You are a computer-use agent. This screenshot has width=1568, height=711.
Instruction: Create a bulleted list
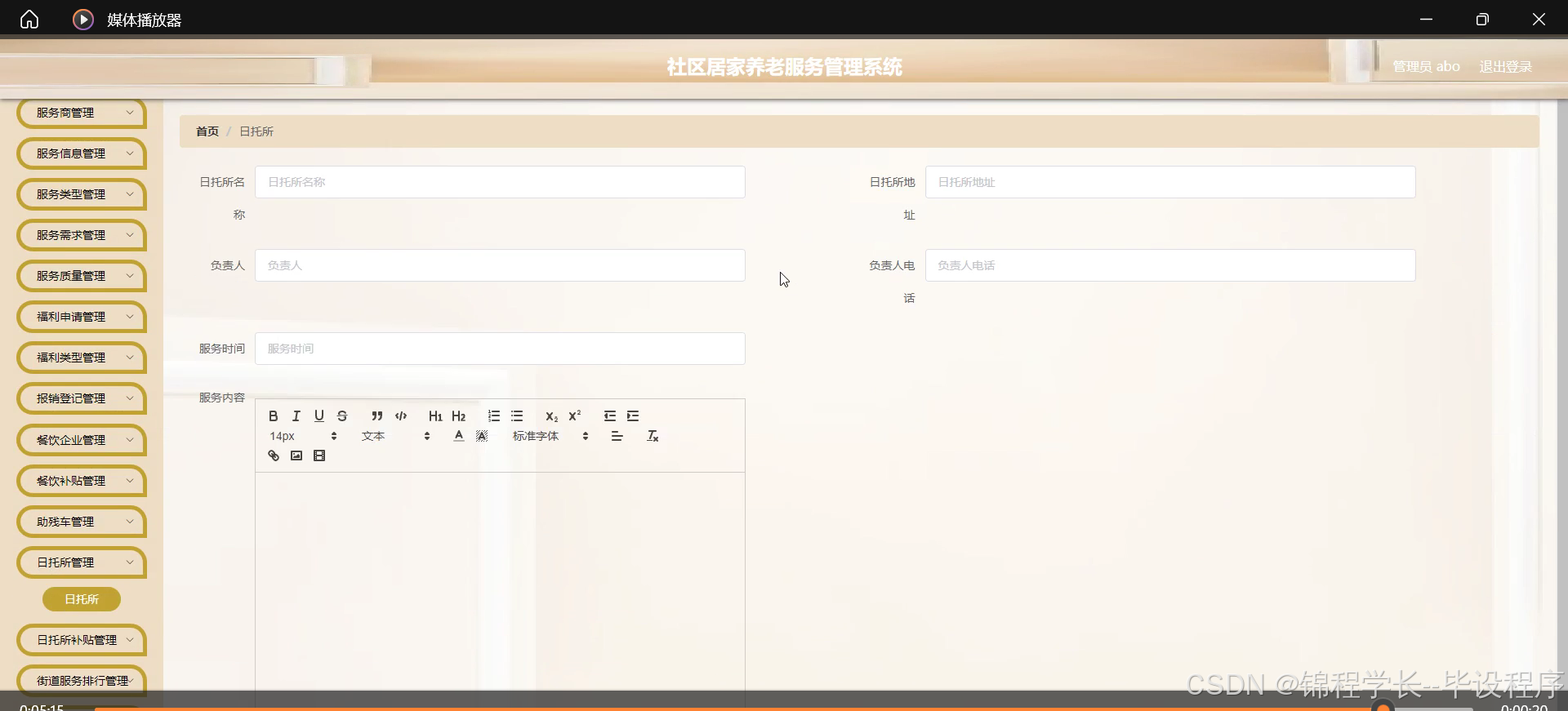tap(517, 416)
